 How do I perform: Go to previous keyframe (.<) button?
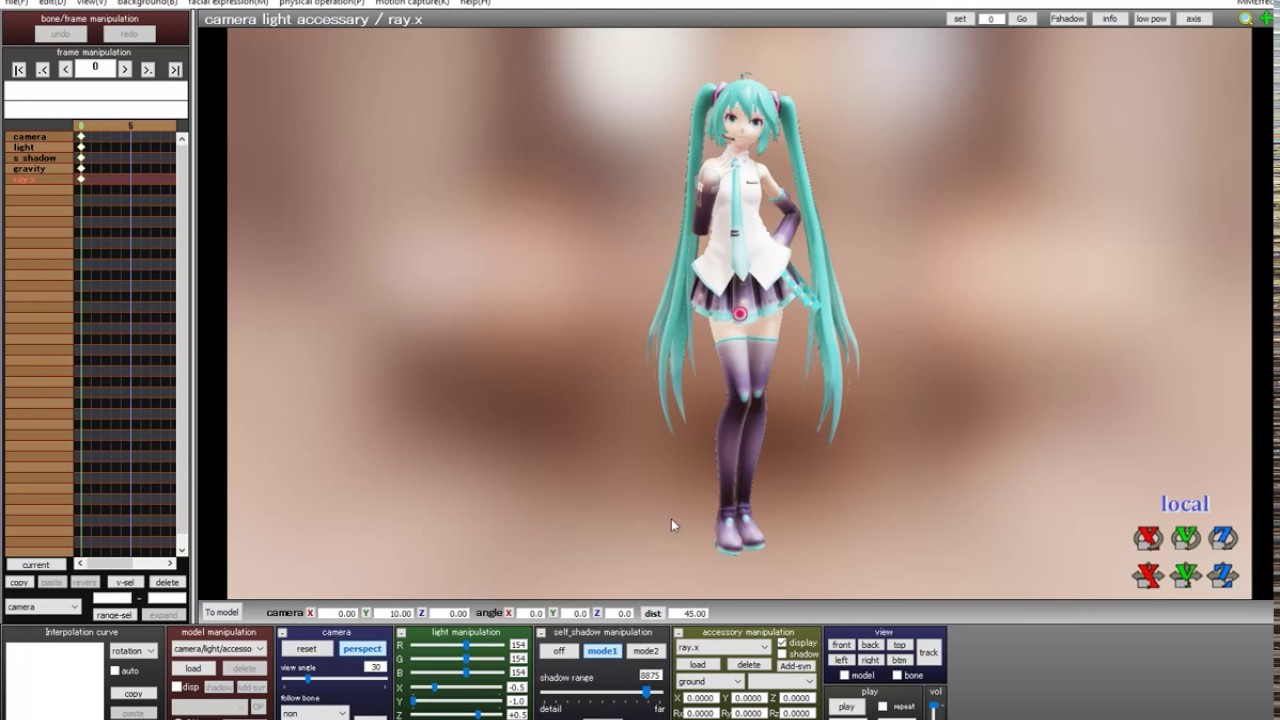point(42,69)
